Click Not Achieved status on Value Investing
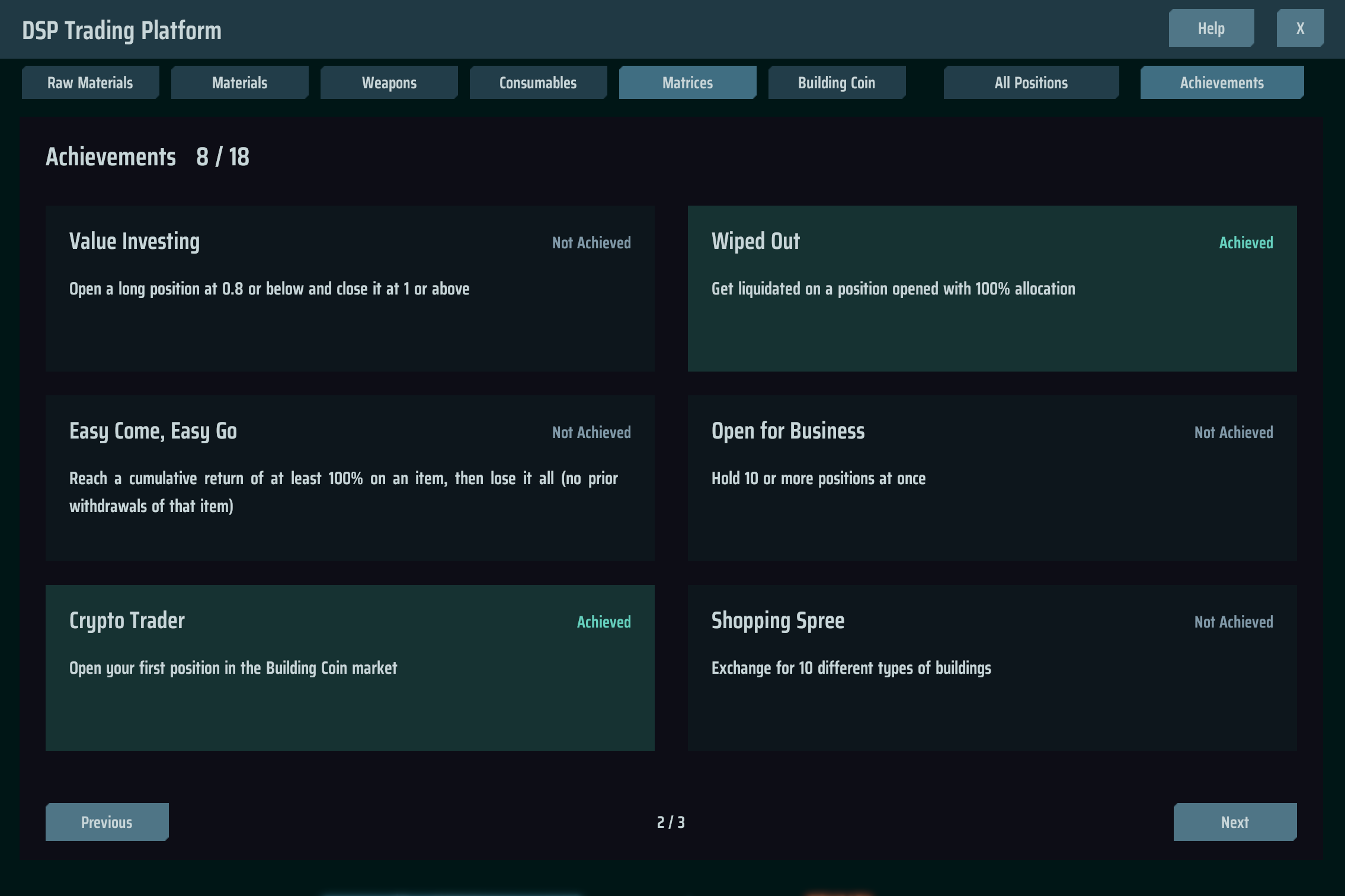This screenshot has width=1345, height=896. [591, 243]
